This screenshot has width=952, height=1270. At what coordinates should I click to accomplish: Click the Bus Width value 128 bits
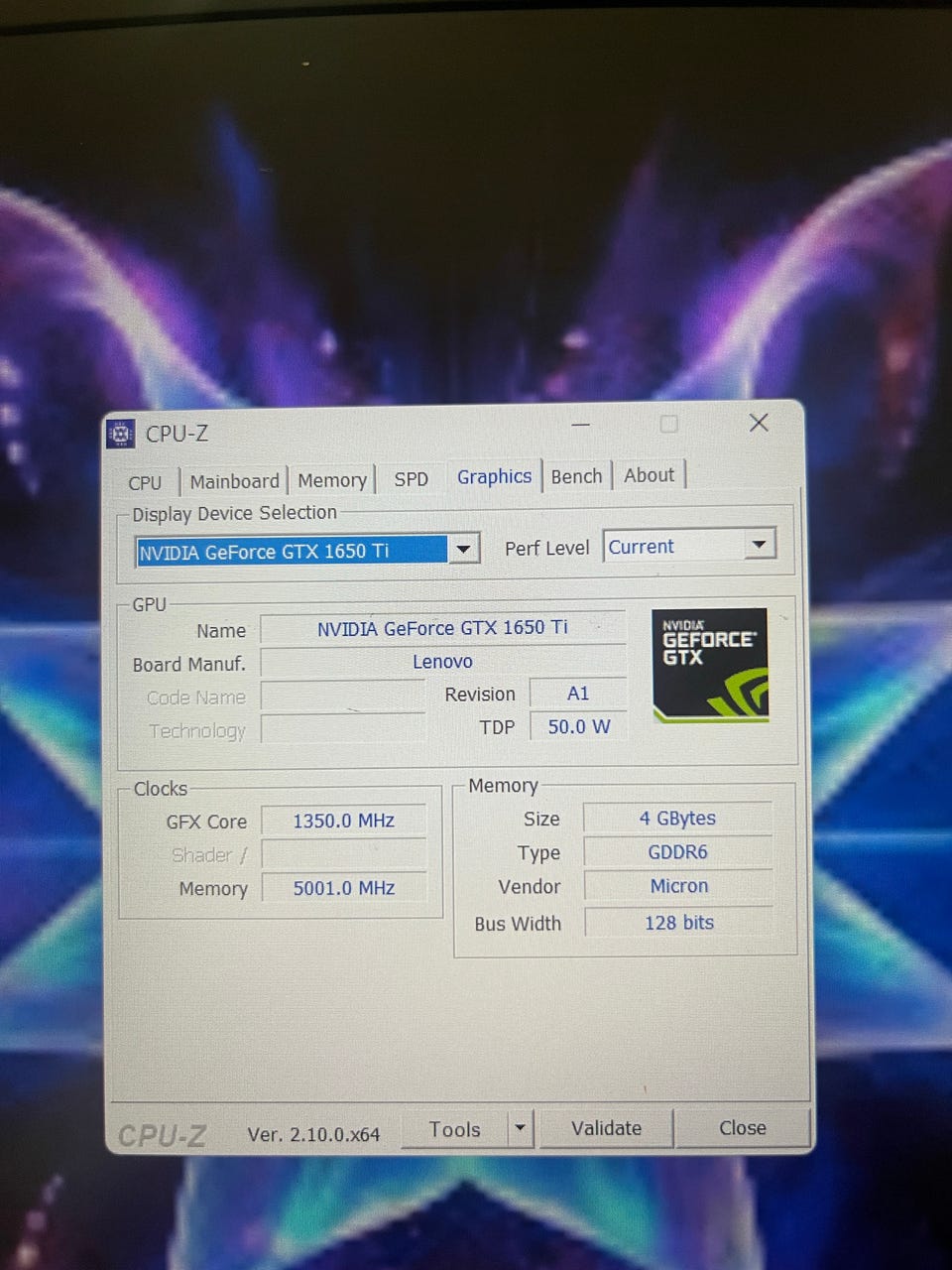point(678,923)
